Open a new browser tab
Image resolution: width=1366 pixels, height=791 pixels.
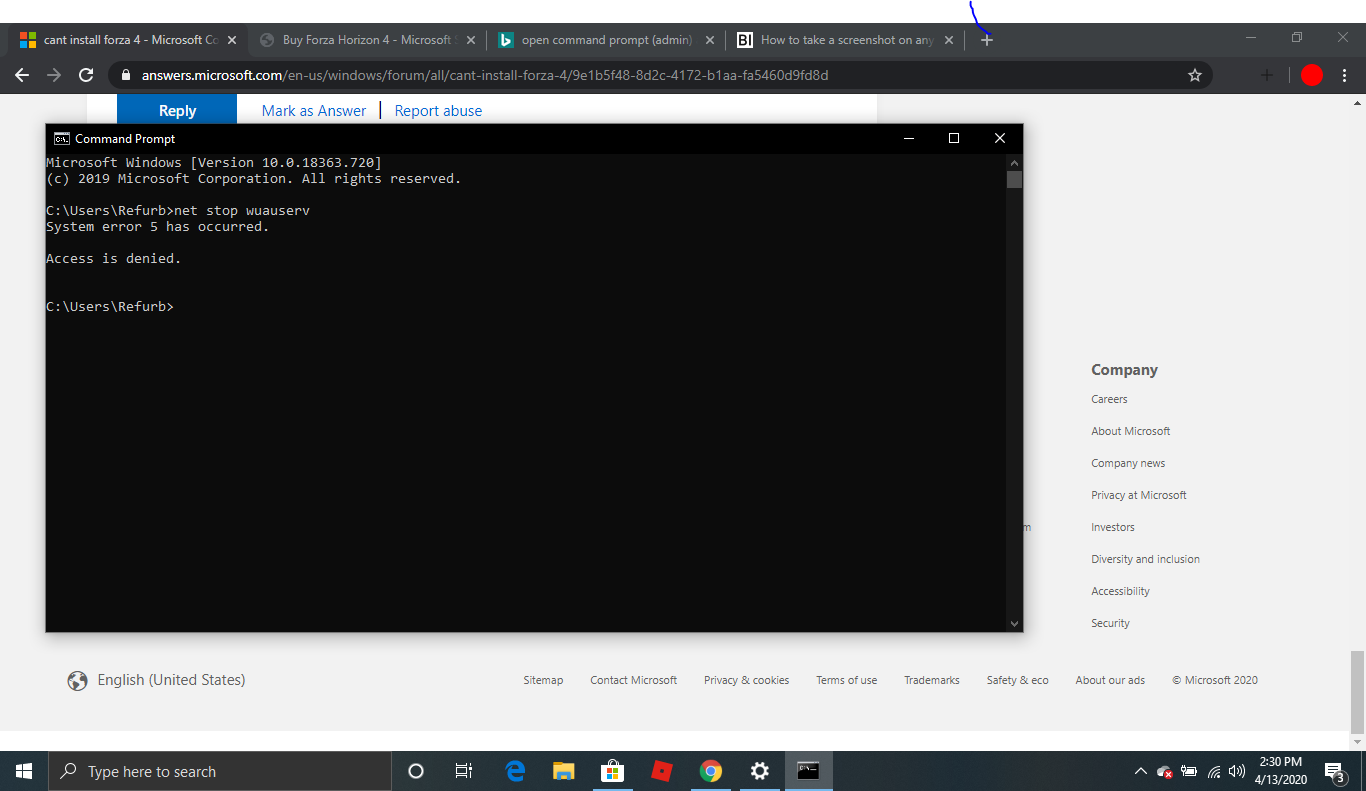(x=987, y=40)
